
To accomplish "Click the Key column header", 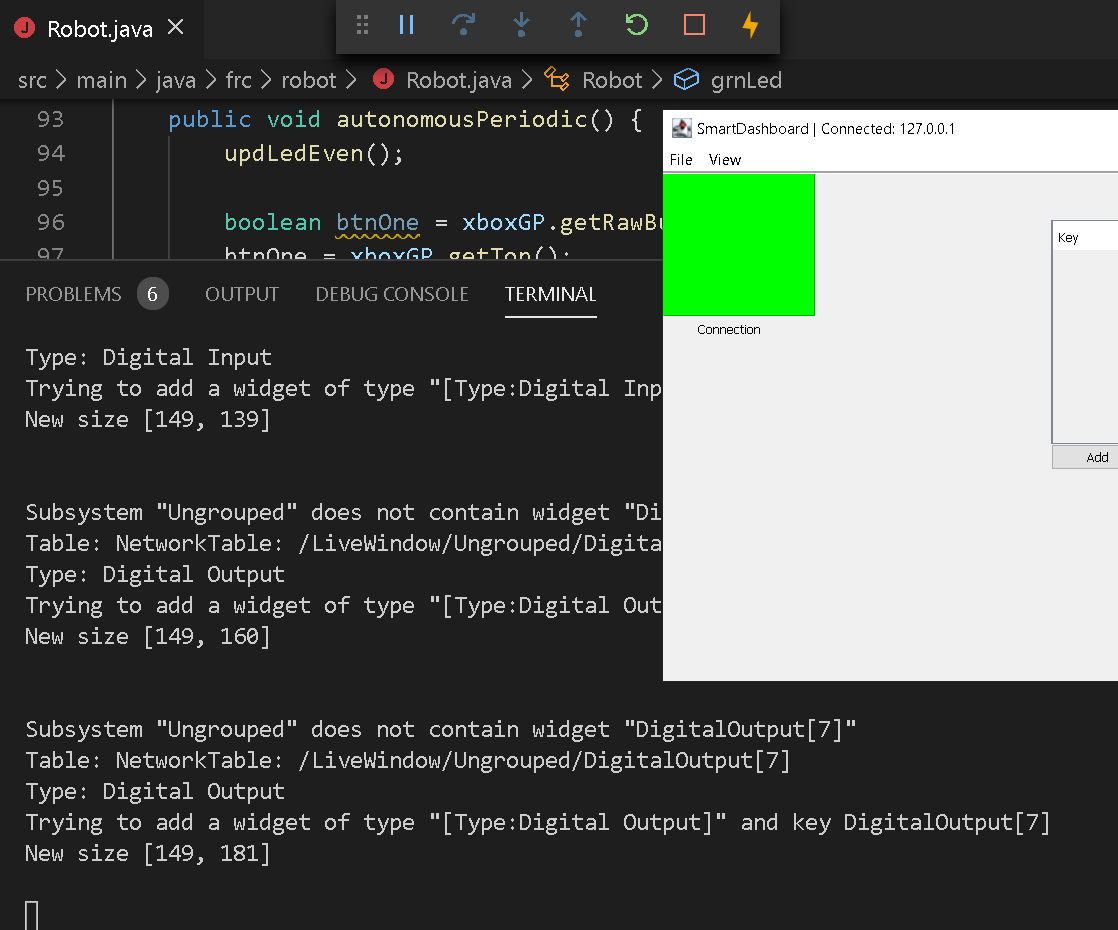I will click(x=1085, y=237).
